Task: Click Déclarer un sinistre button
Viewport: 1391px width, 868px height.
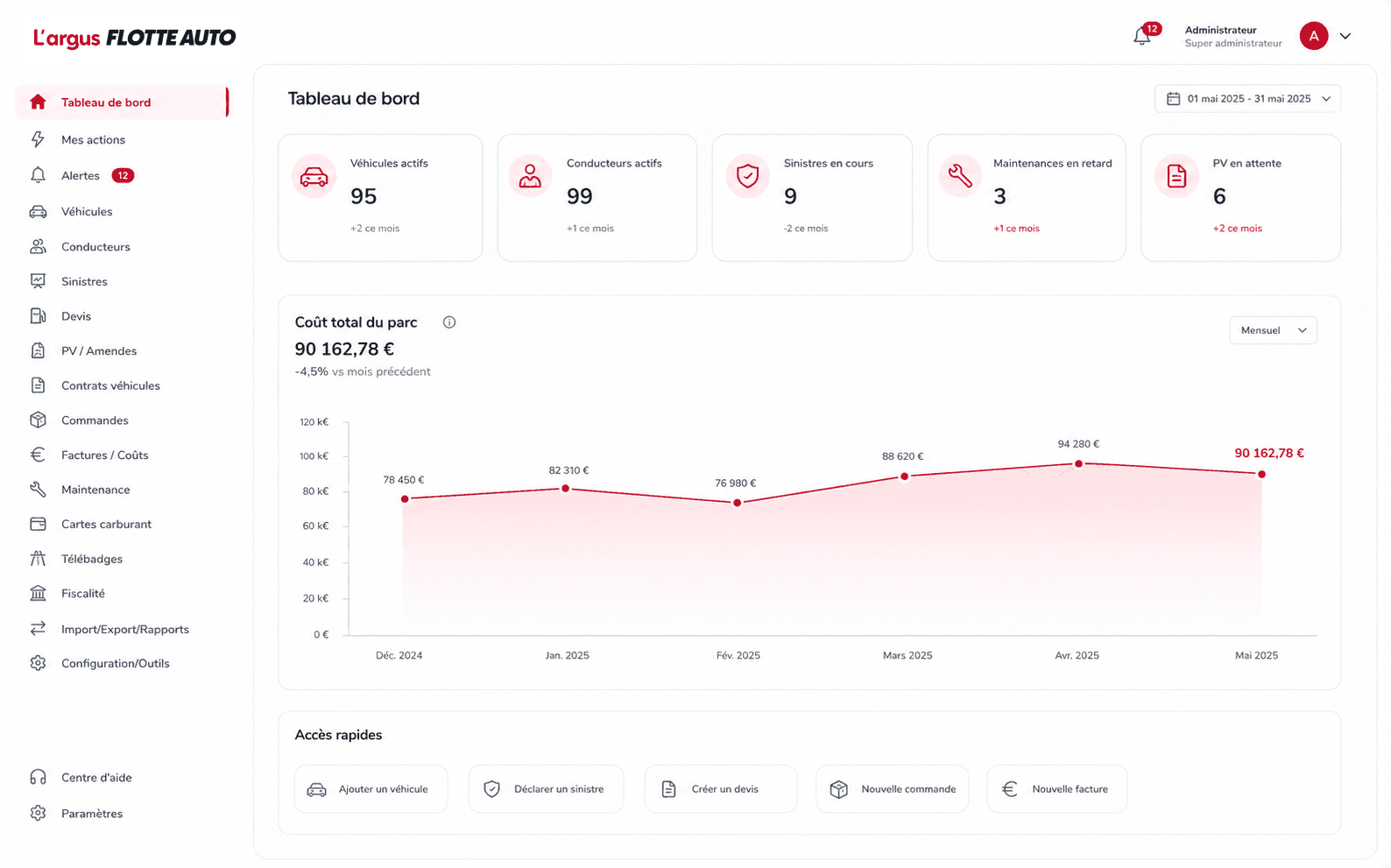Action: click(x=546, y=789)
